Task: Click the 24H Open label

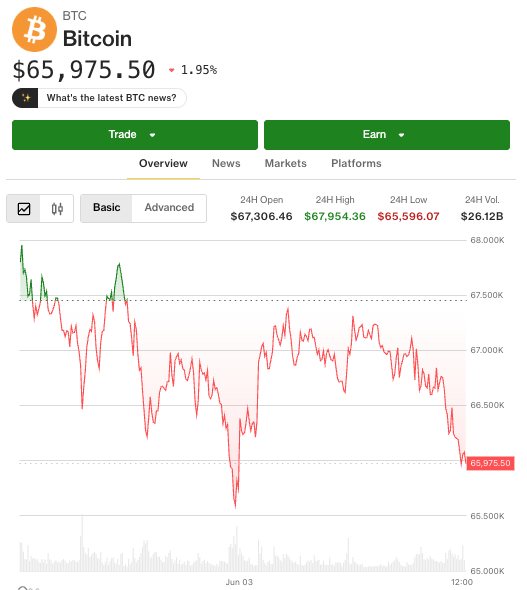Action: (x=262, y=200)
